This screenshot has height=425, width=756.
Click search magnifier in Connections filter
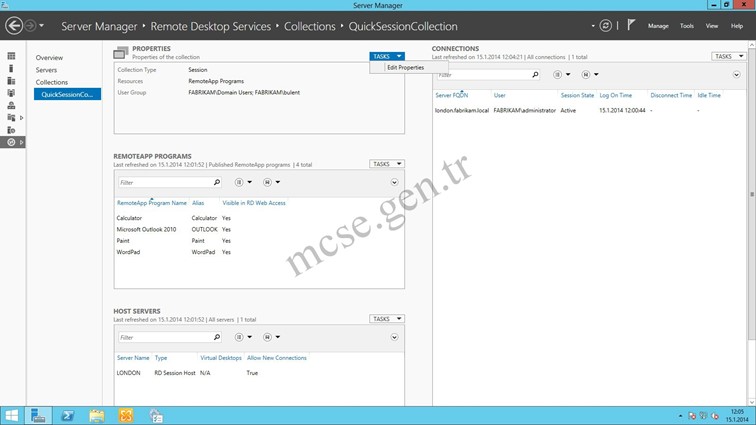pyautogui.click(x=535, y=75)
